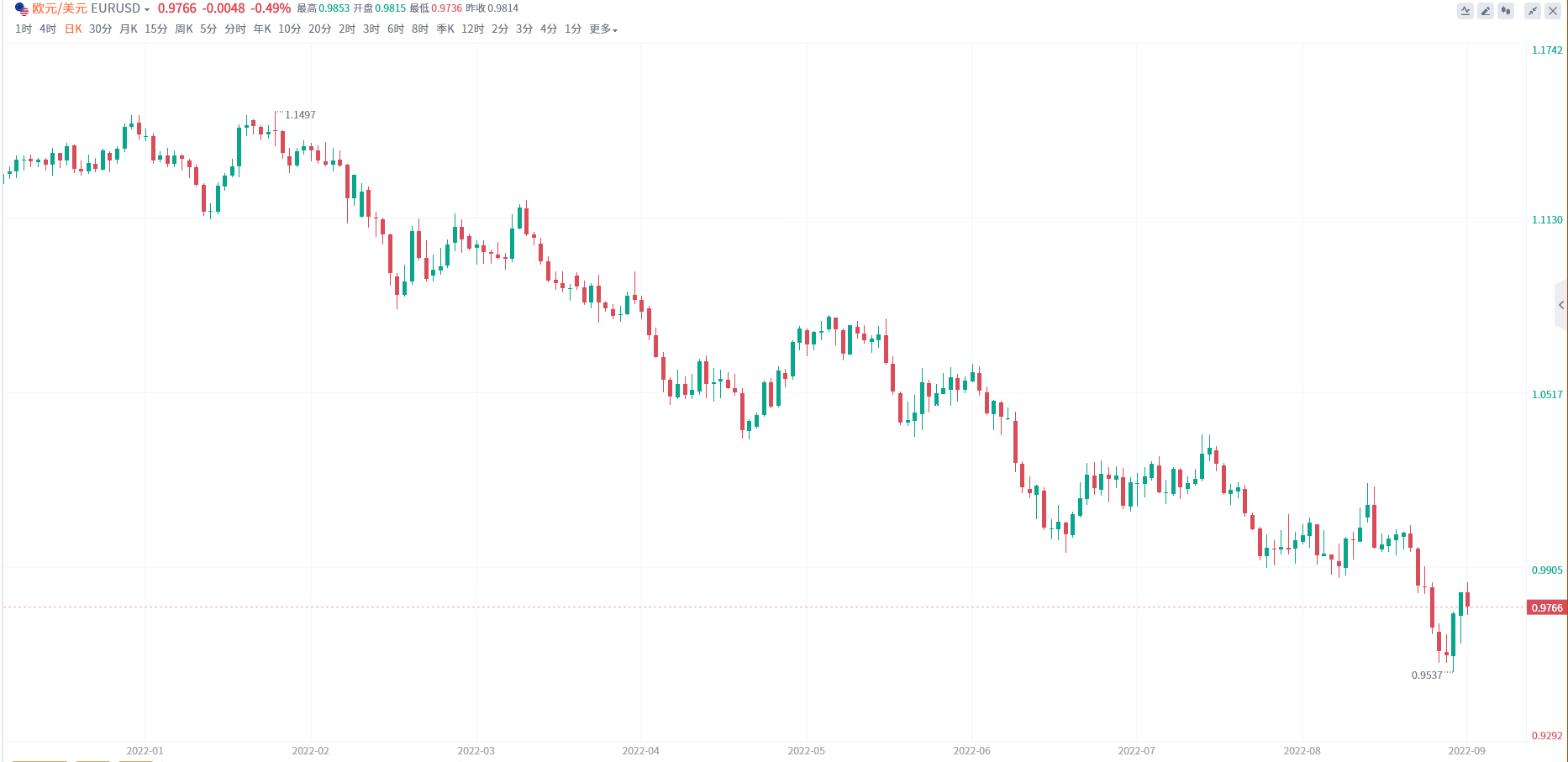Switch to the 月K monthly interval
Viewport: 1568px width, 762px height.
[x=128, y=29]
